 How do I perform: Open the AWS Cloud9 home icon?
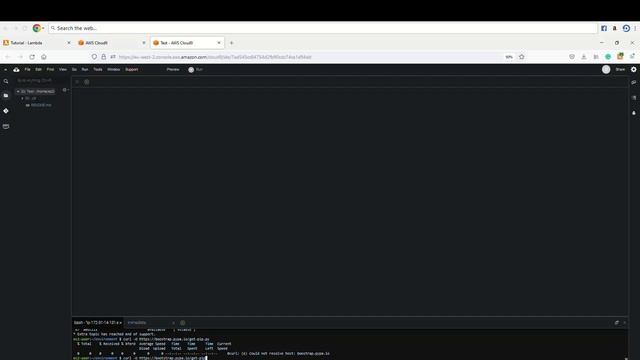click(16, 69)
